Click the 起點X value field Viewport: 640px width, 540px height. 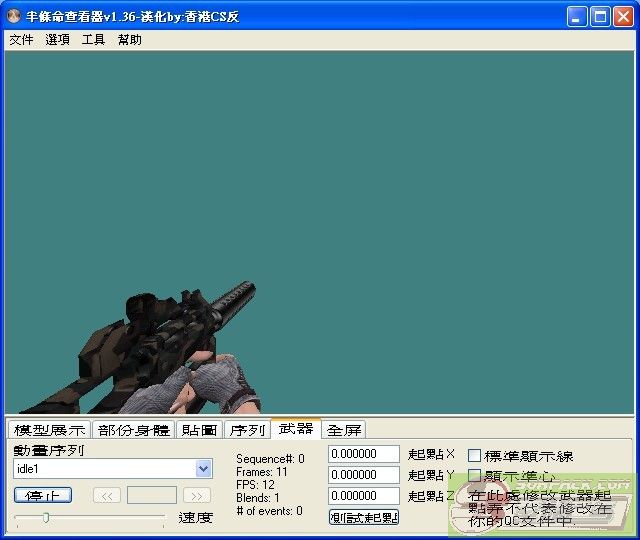[x=364, y=454]
